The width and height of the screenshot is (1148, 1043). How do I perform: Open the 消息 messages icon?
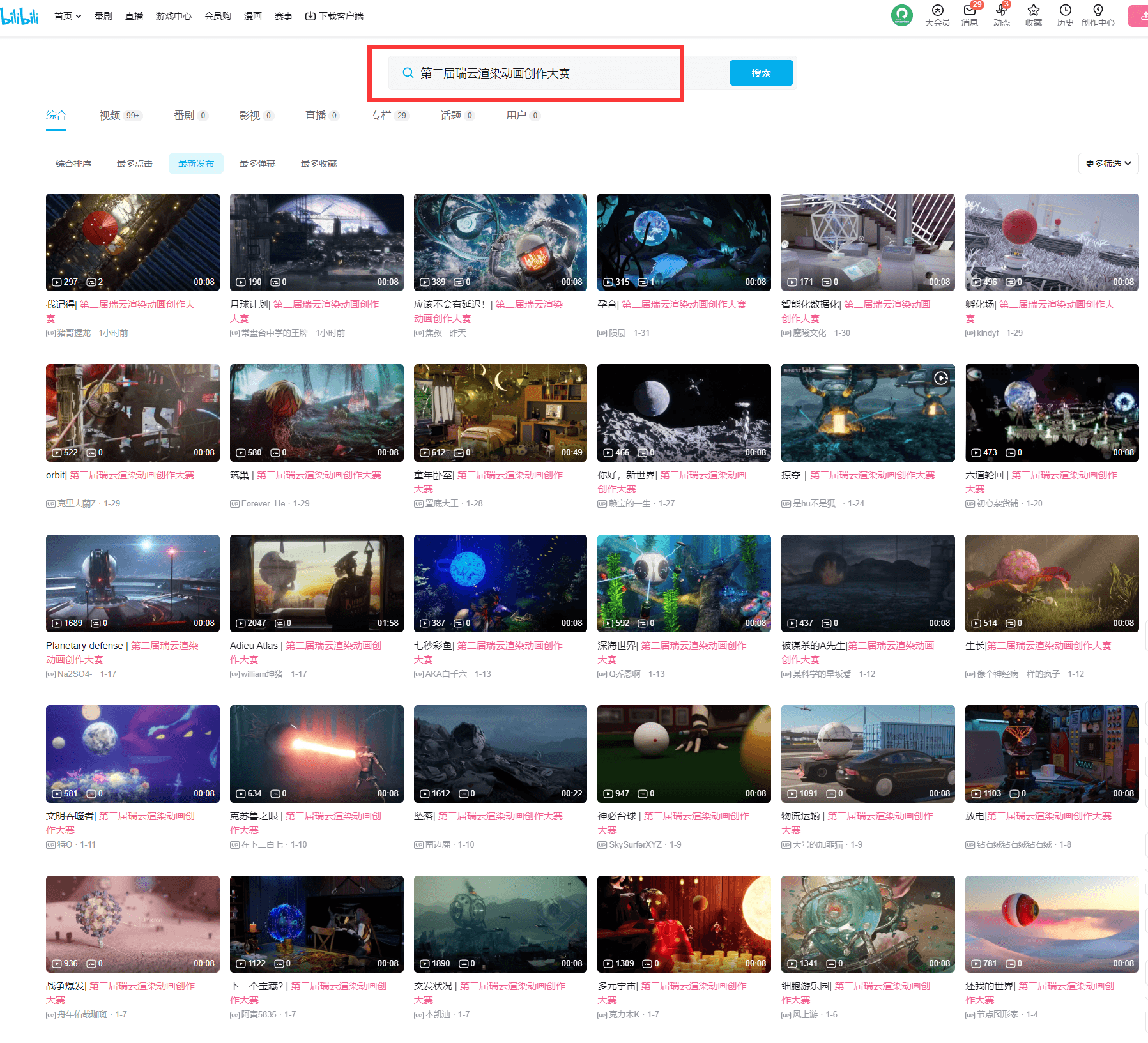969,11
